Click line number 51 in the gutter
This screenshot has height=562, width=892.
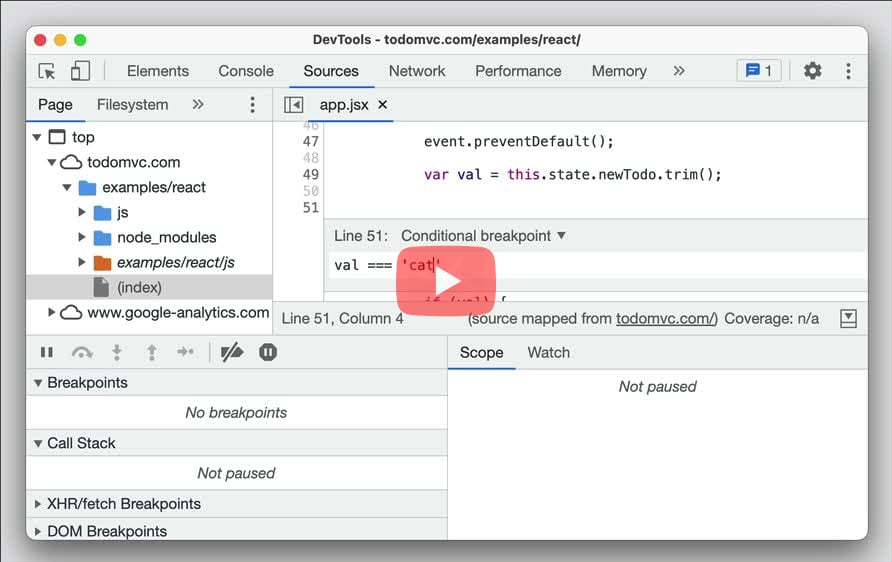point(311,208)
